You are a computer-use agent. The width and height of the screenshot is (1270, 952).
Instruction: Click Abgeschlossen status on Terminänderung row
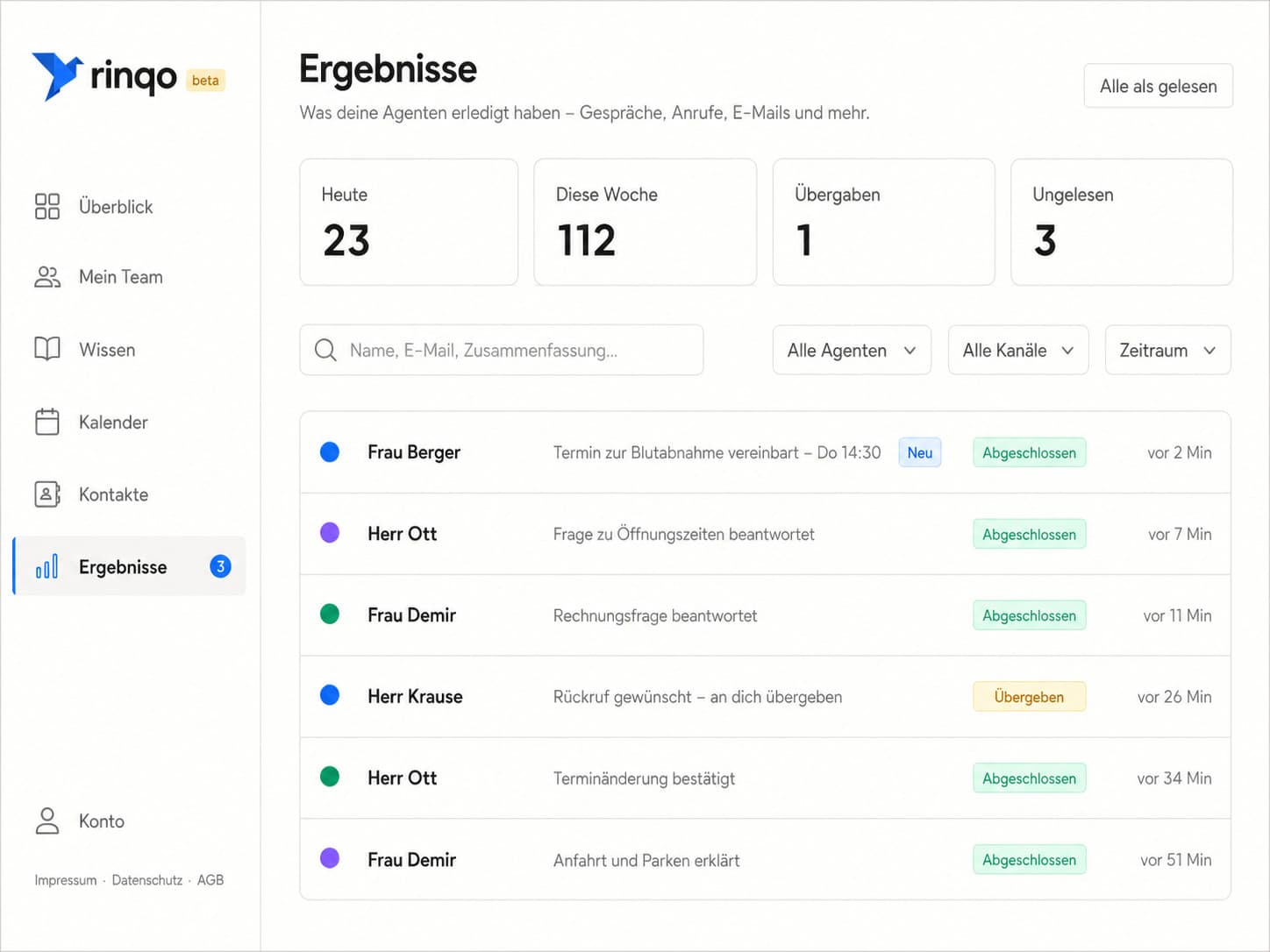1029,778
